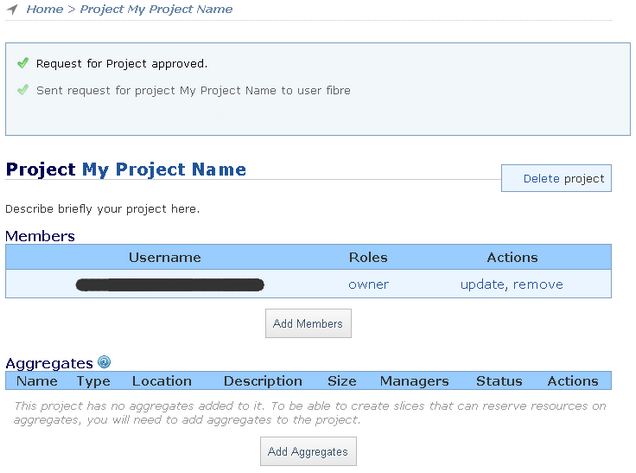The image size is (636, 473).
Task: Click the Location column header
Action: click(x=162, y=381)
